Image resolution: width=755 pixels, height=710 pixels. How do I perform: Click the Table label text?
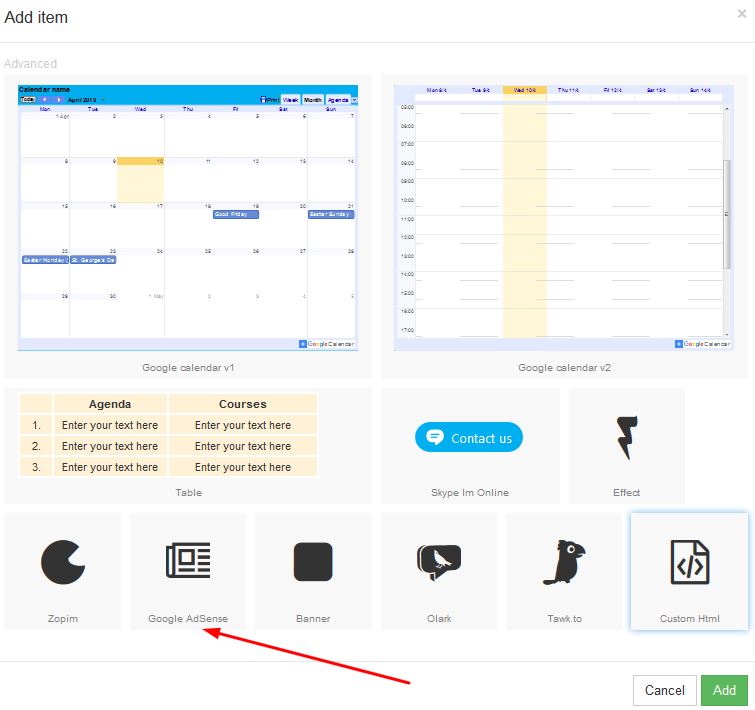click(188, 492)
